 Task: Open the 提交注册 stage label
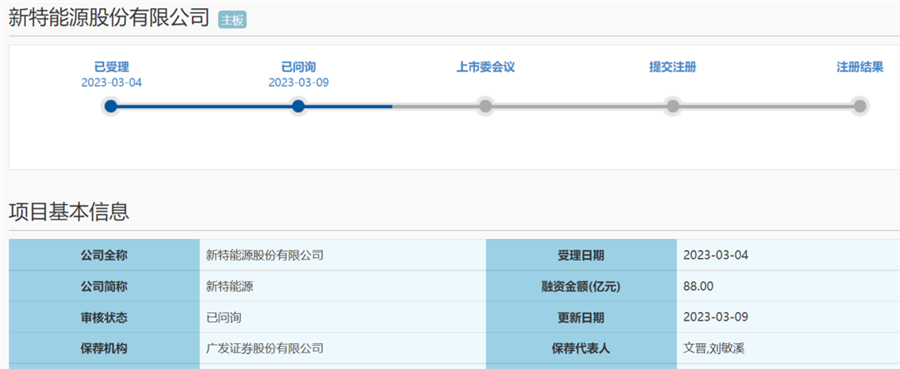[x=673, y=67]
